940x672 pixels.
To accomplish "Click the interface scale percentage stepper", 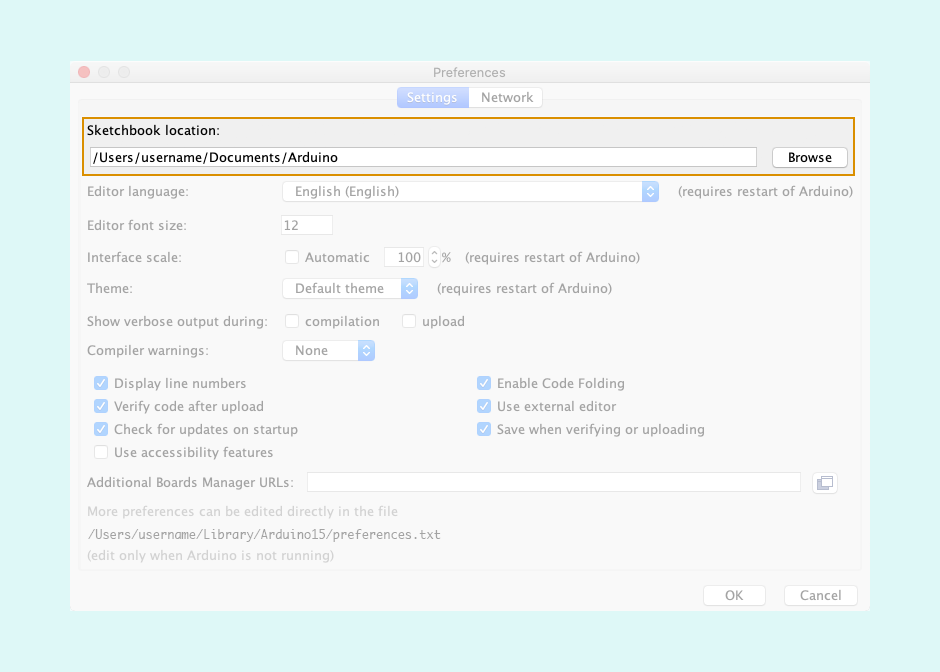I will (434, 257).
